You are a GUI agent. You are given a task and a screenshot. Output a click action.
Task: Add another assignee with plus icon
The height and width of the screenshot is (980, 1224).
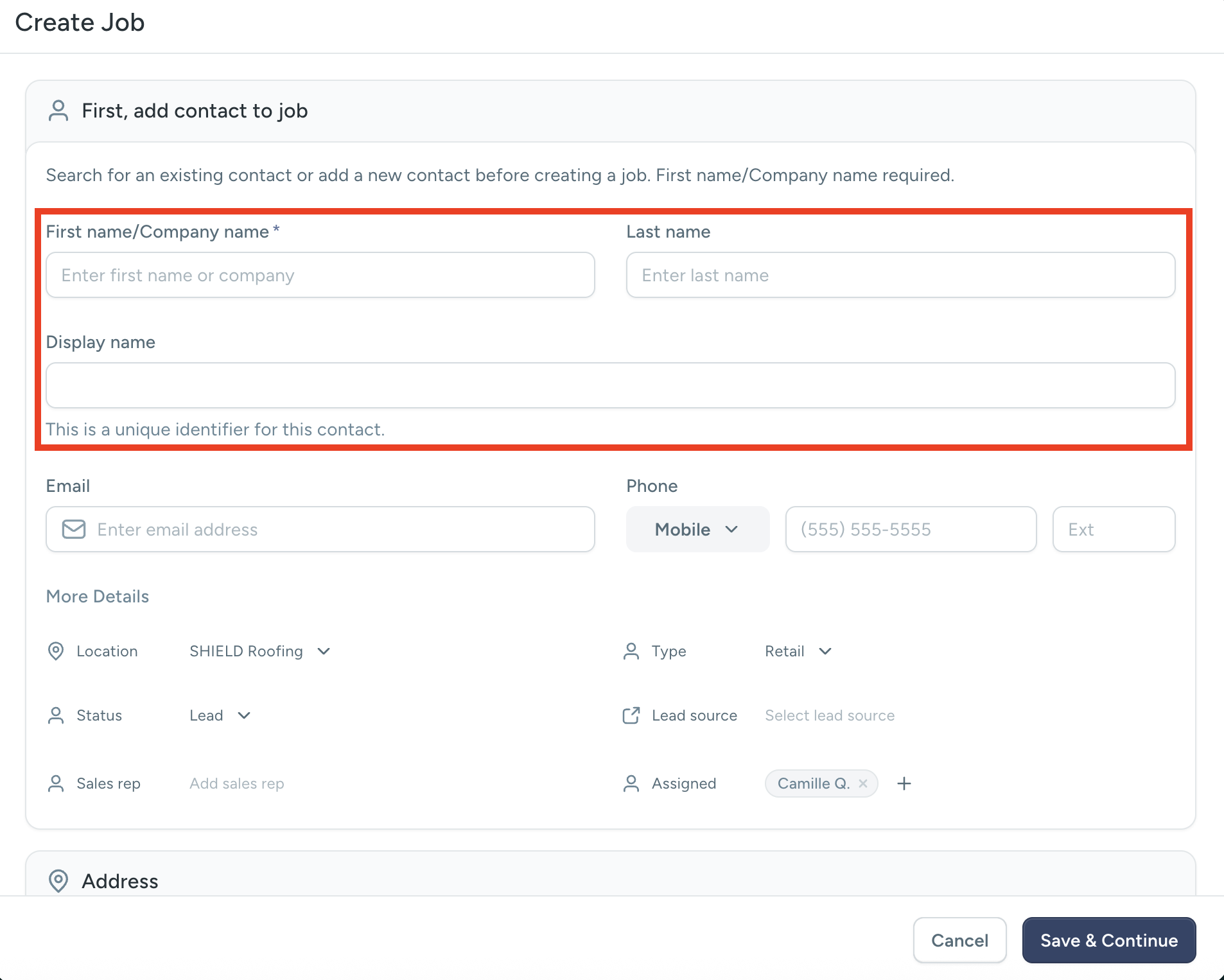point(904,783)
